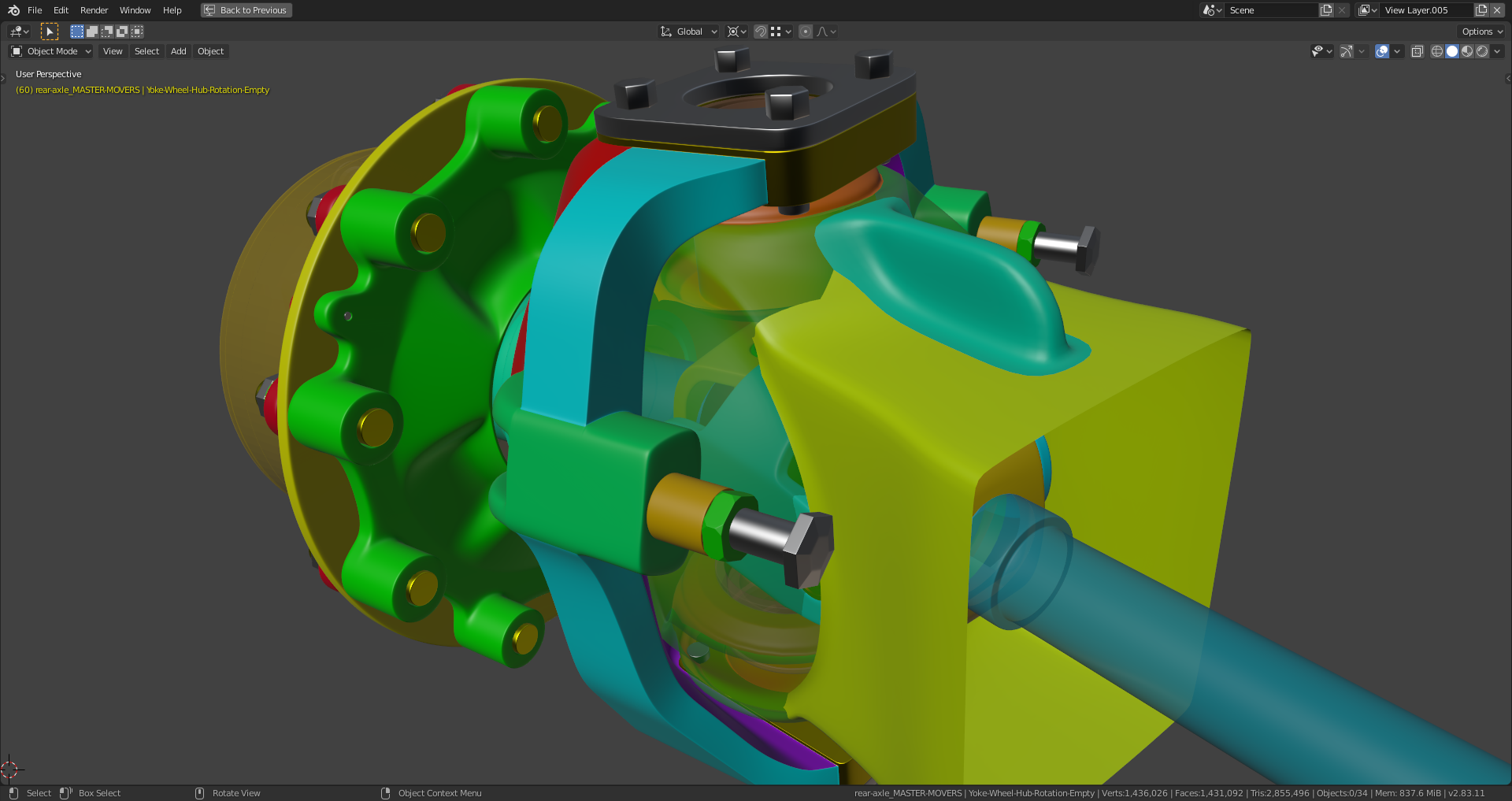Screen dimensions: 1512x801
Task: Toggle viewport gizmos
Action: pyautogui.click(x=1347, y=51)
